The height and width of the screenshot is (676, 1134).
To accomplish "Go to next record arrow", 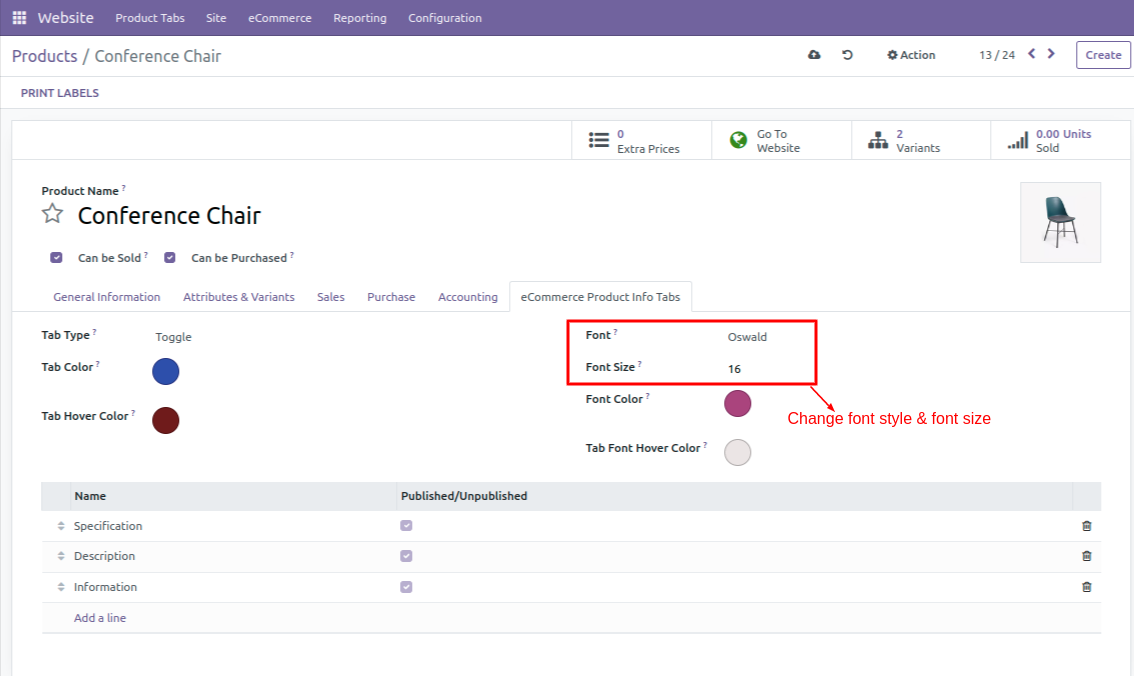I will point(1052,54).
